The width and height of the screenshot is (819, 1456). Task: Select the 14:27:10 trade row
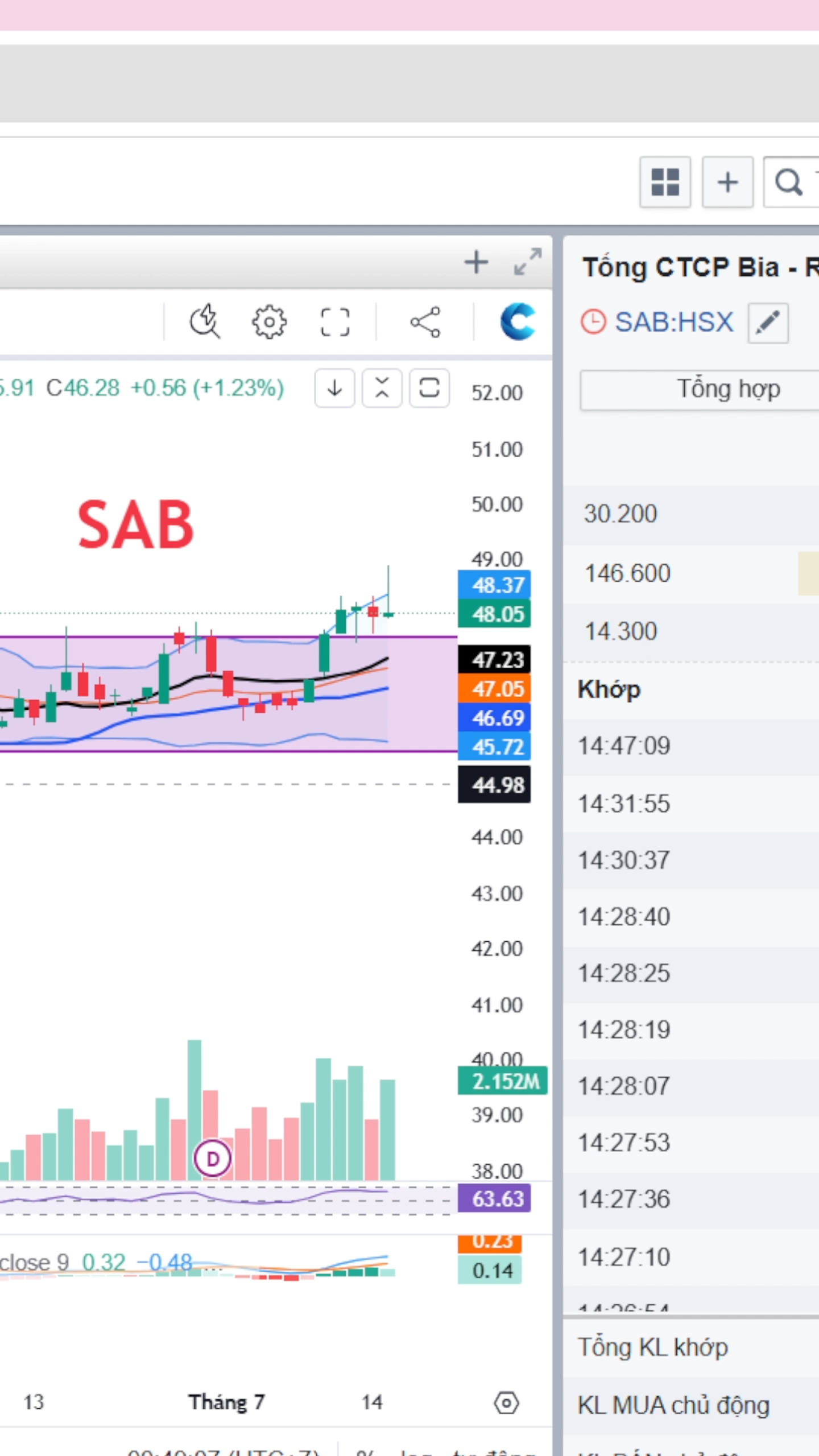pos(691,1258)
